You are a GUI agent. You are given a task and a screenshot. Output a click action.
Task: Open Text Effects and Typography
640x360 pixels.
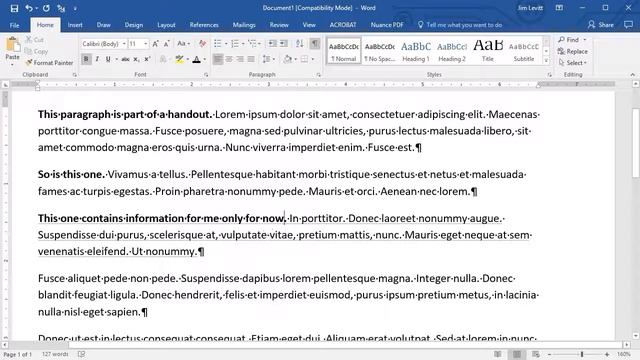(x=163, y=60)
